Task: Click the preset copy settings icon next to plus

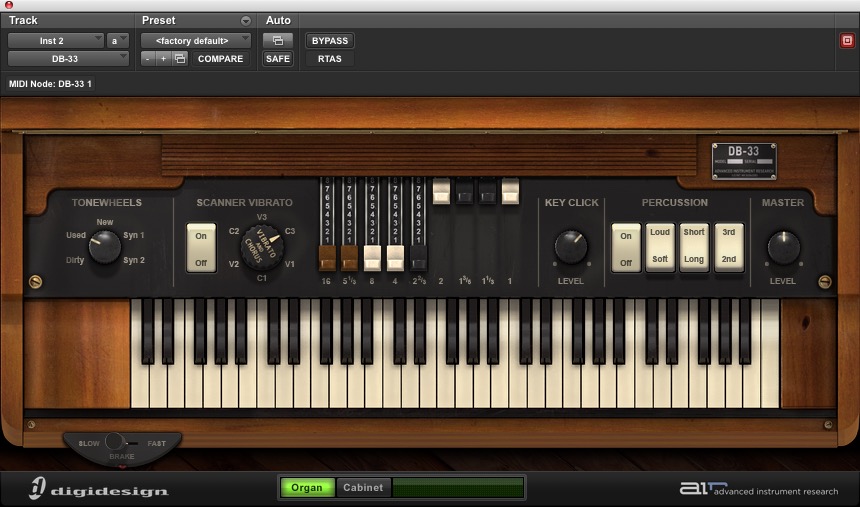Action: click(x=180, y=59)
